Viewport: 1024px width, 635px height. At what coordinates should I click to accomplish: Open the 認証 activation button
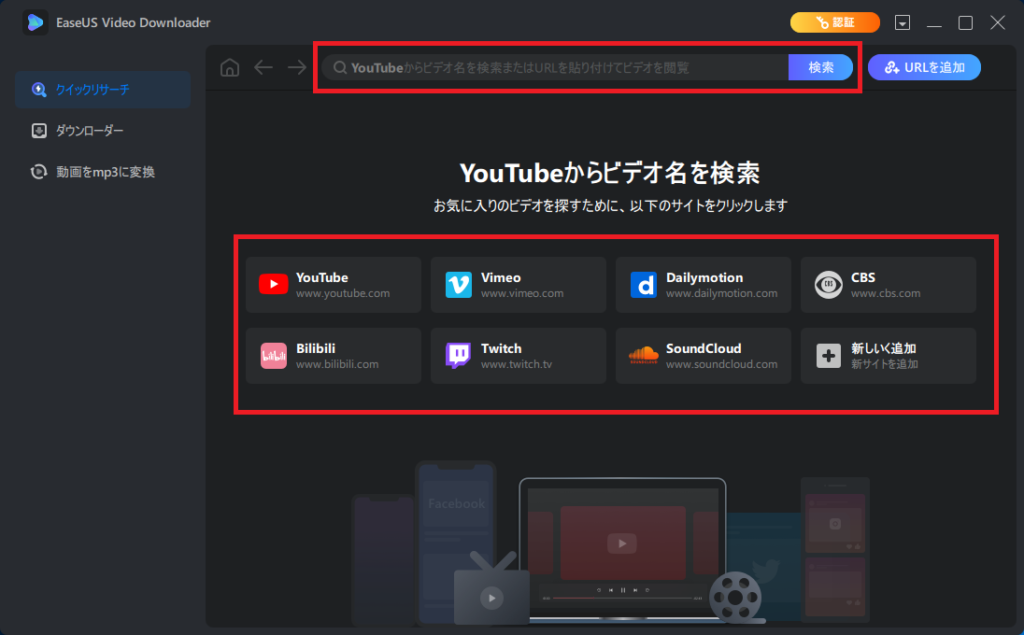(835, 21)
